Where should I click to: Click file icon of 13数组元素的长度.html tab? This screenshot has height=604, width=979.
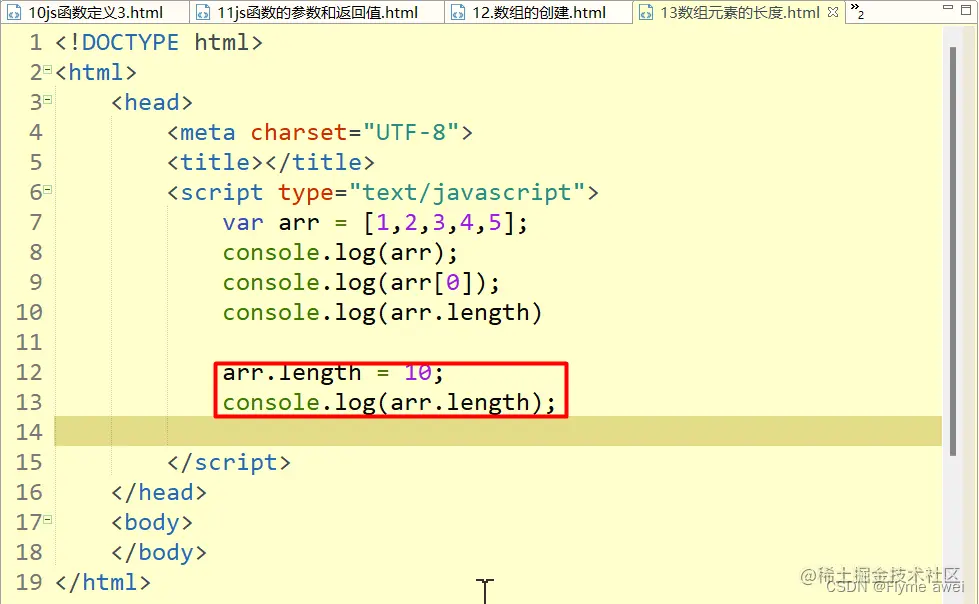pos(646,12)
